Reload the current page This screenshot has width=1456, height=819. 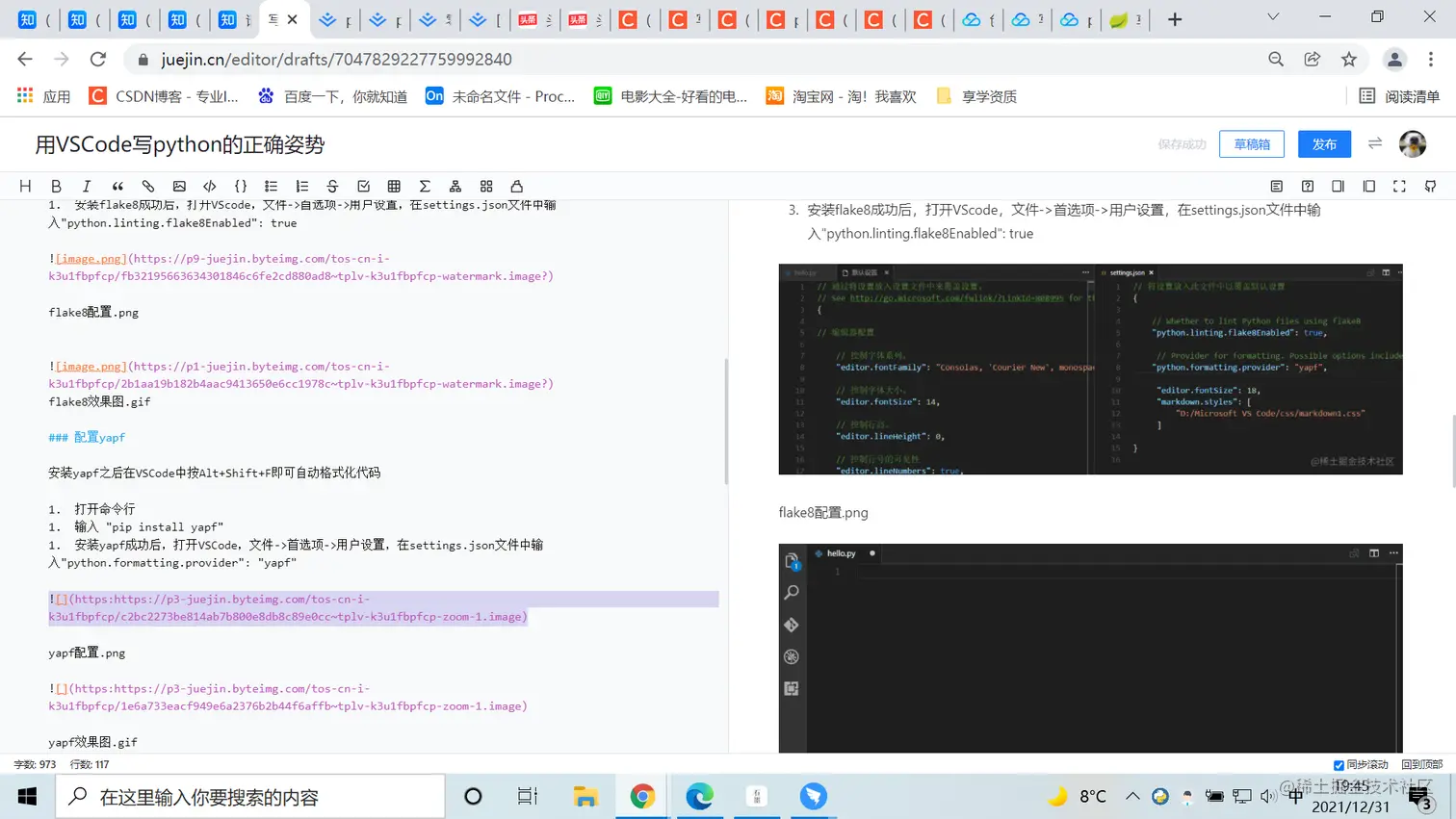tap(97, 60)
